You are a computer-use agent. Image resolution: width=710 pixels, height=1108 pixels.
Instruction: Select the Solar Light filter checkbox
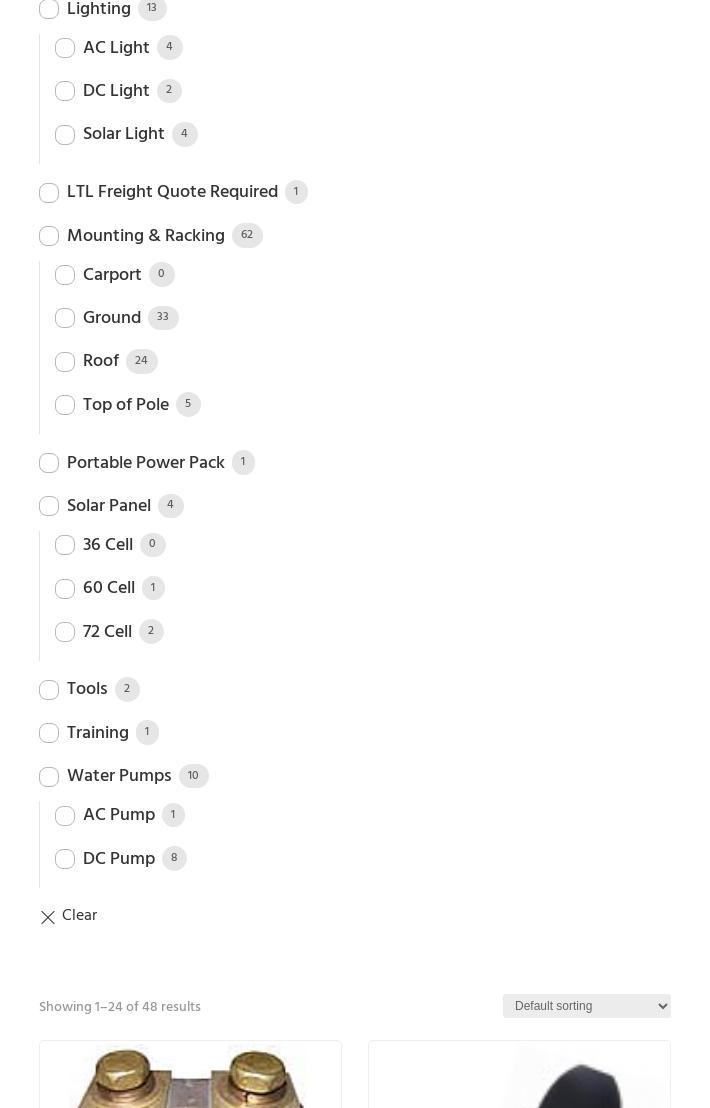point(65,135)
